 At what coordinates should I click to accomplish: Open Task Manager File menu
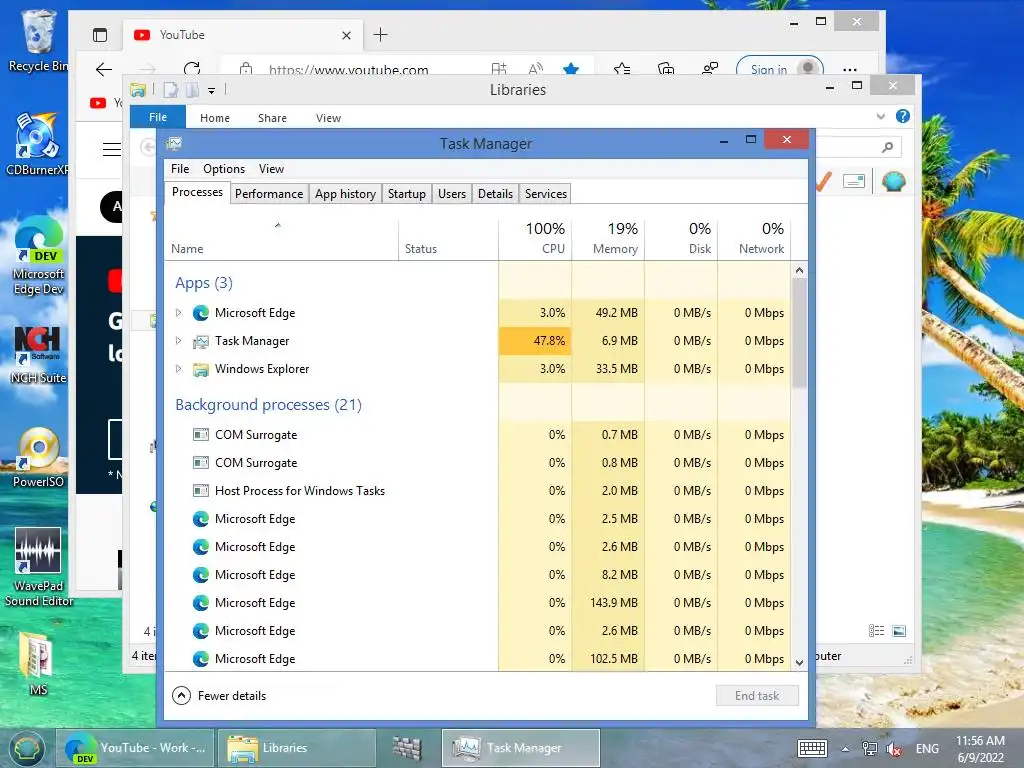pos(180,168)
